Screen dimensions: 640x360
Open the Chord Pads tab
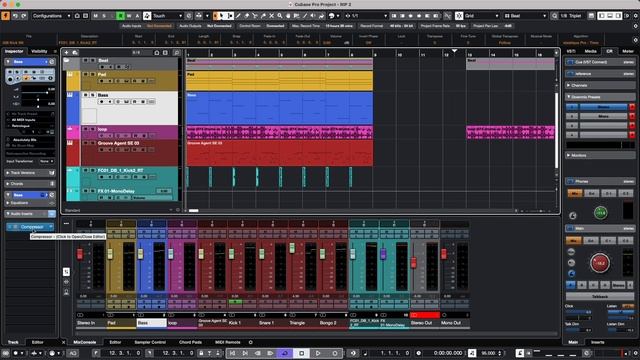(x=190, y=342)
